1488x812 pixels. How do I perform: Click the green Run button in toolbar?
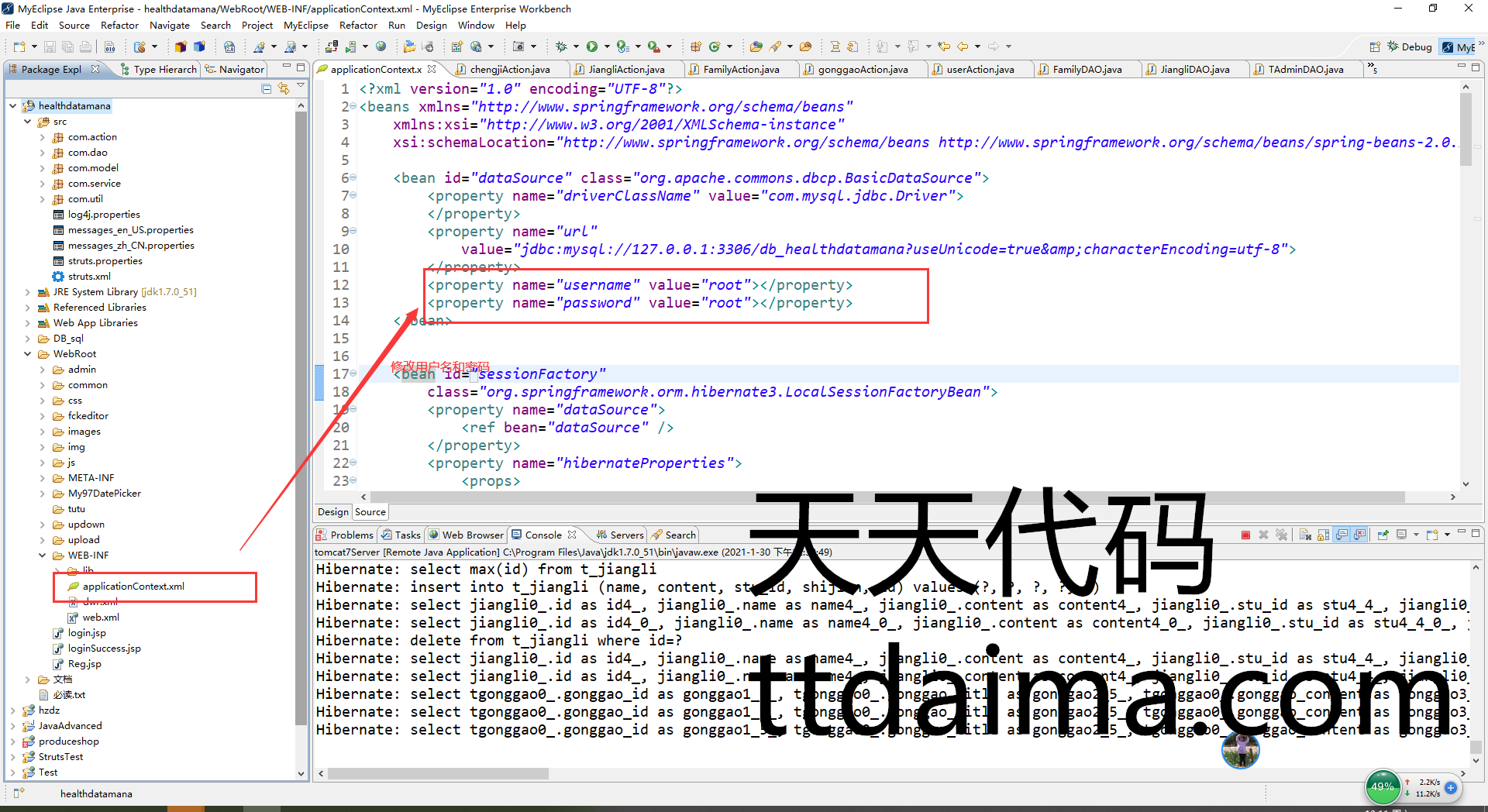[592, 46]
